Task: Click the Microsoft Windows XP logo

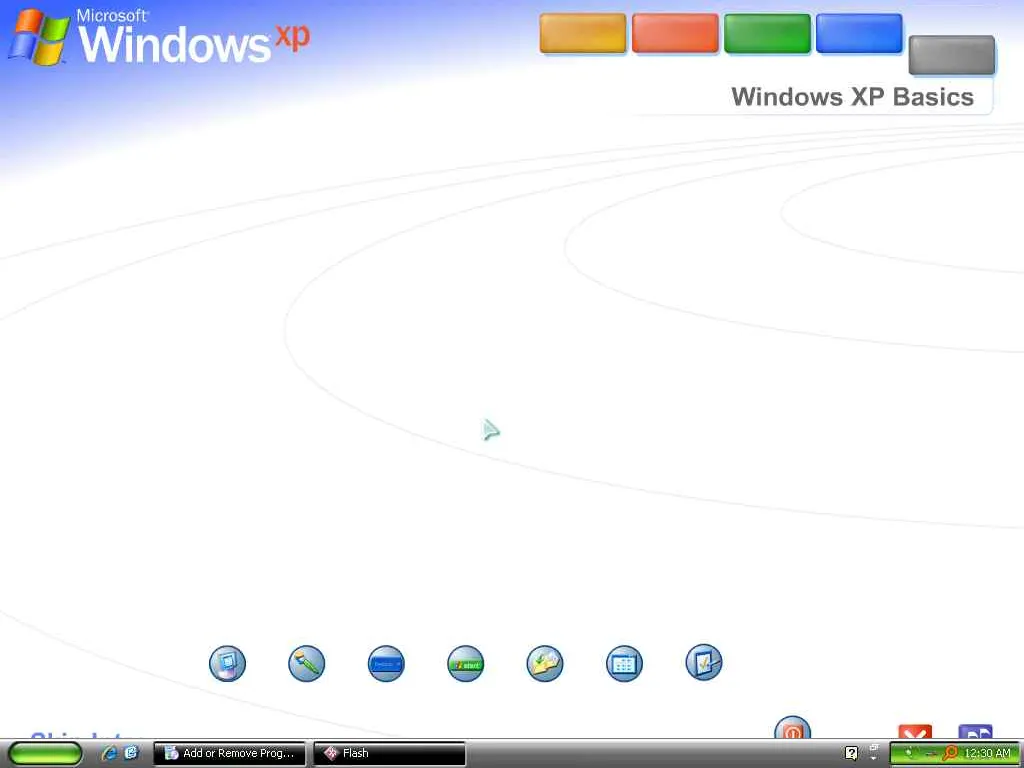Action: click(159, 37)
